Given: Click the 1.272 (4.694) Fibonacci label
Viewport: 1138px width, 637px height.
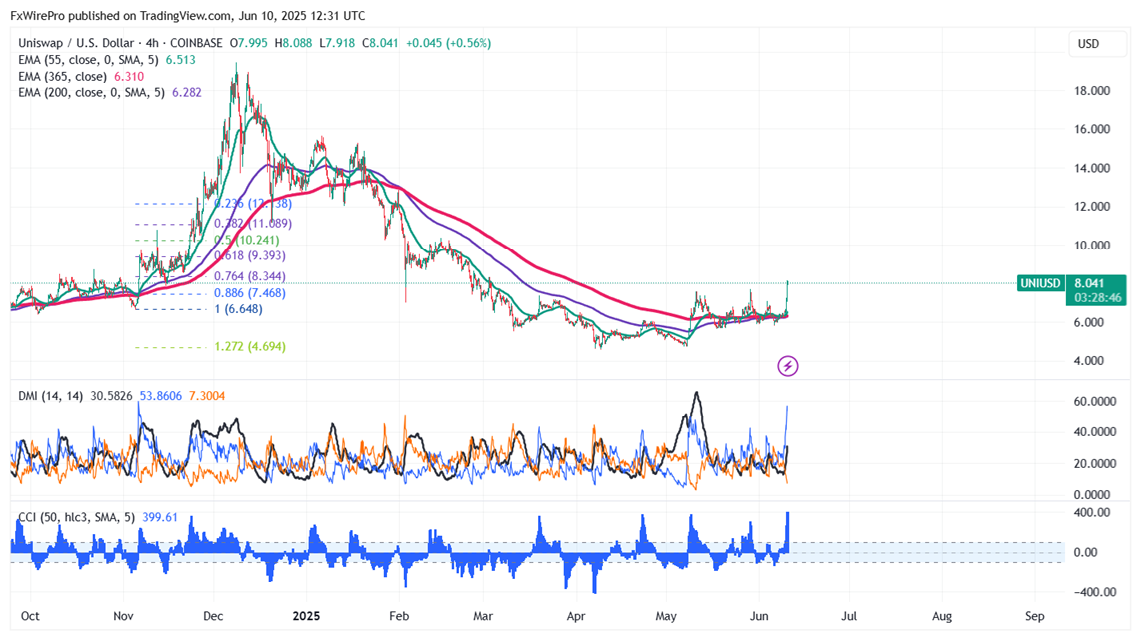Looking at the screenshot, I should pos(250,347).
